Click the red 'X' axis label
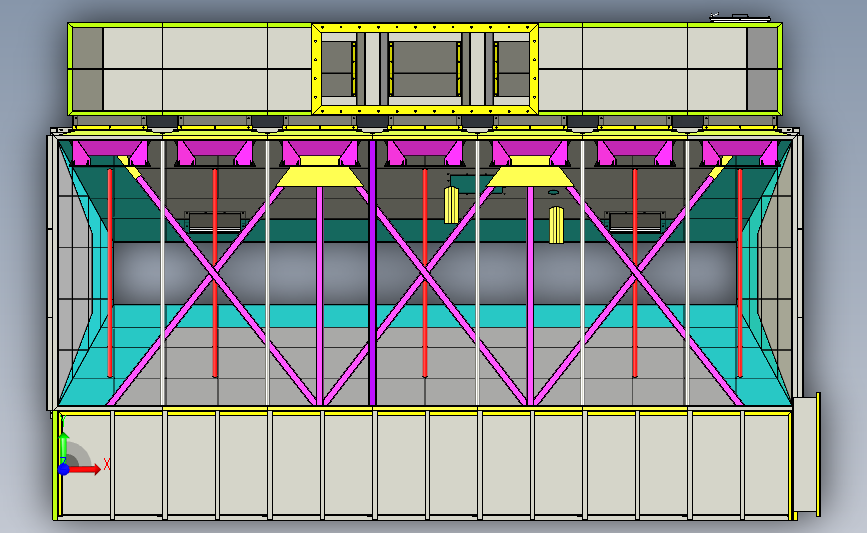This screenshot has width=867, height=533. (x=107, y=464)
